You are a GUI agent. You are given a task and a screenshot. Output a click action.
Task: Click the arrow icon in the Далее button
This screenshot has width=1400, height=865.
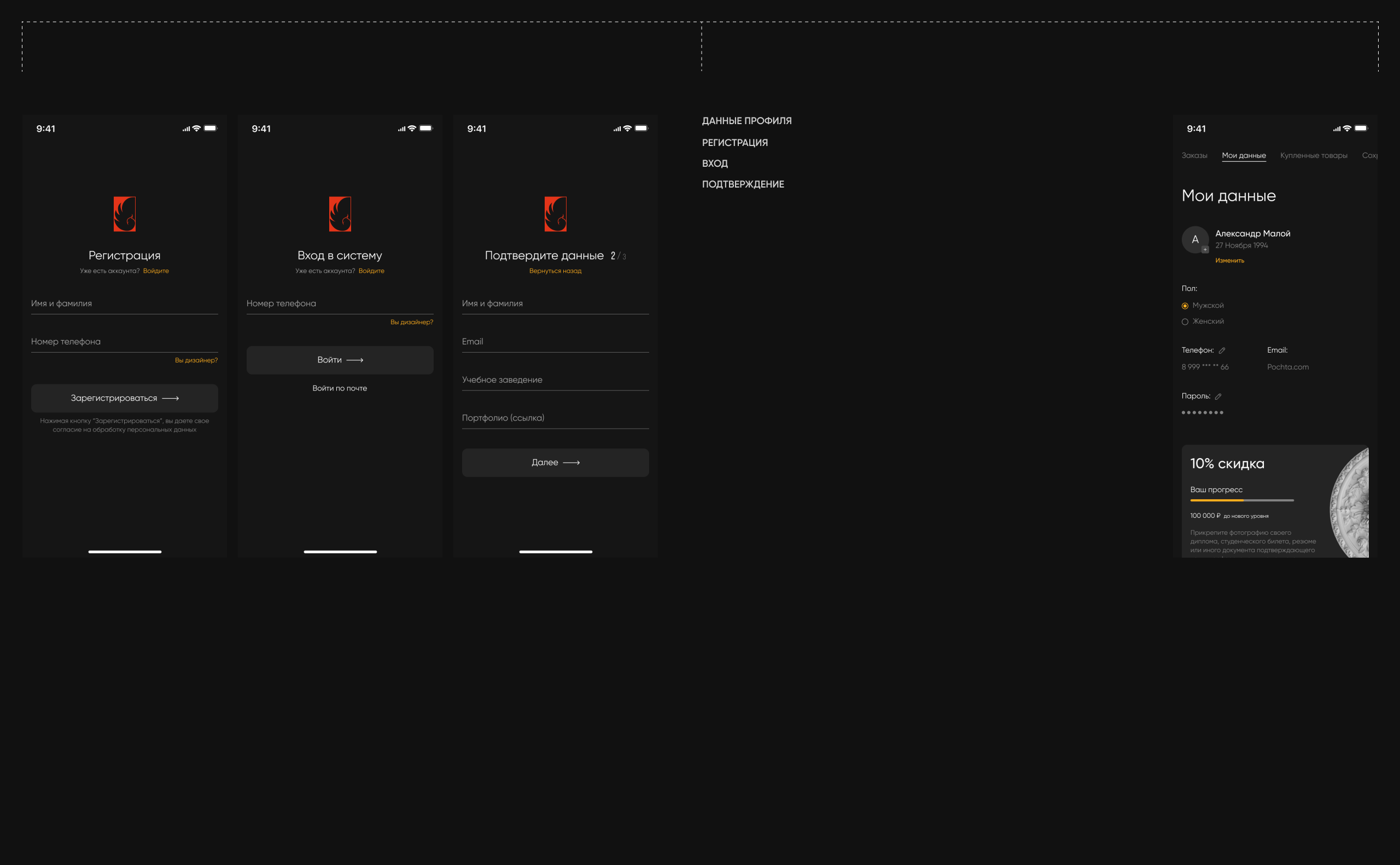pyautogui.click(x=571, y=463)
